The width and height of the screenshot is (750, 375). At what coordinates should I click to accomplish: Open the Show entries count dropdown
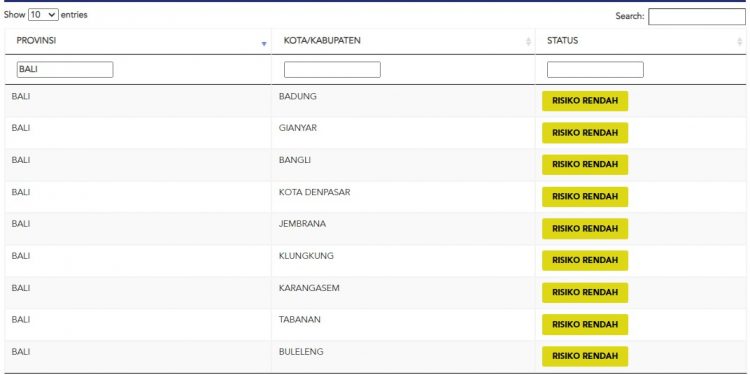[44, 15]
